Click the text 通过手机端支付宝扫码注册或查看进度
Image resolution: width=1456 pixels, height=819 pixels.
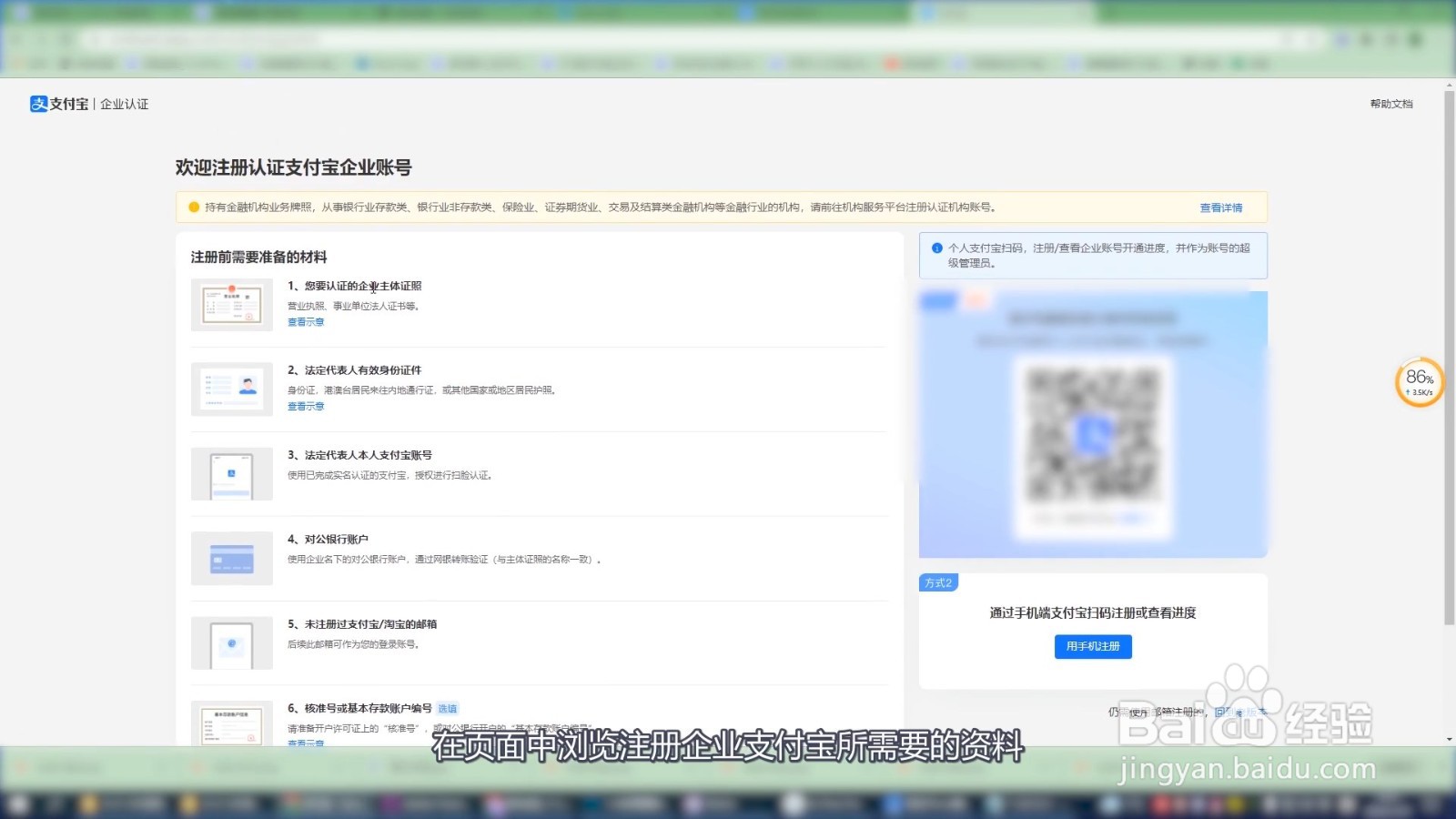[1093, 613]
